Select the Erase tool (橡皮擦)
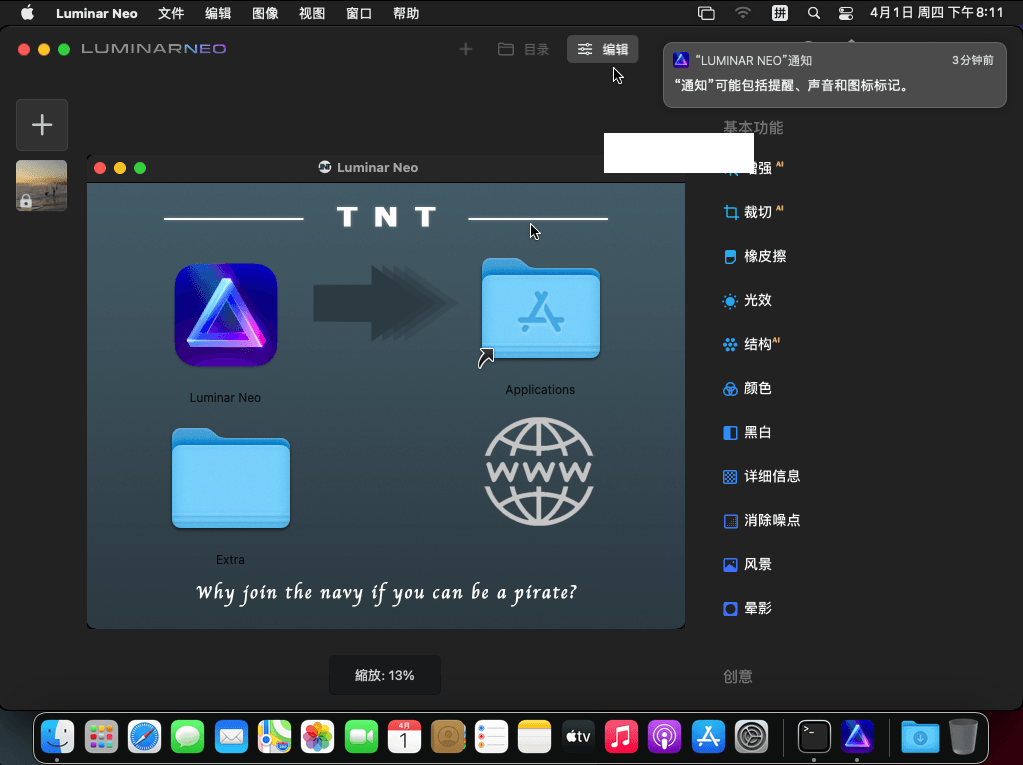The image size is (1023, 765). click(x=755, y=256)
